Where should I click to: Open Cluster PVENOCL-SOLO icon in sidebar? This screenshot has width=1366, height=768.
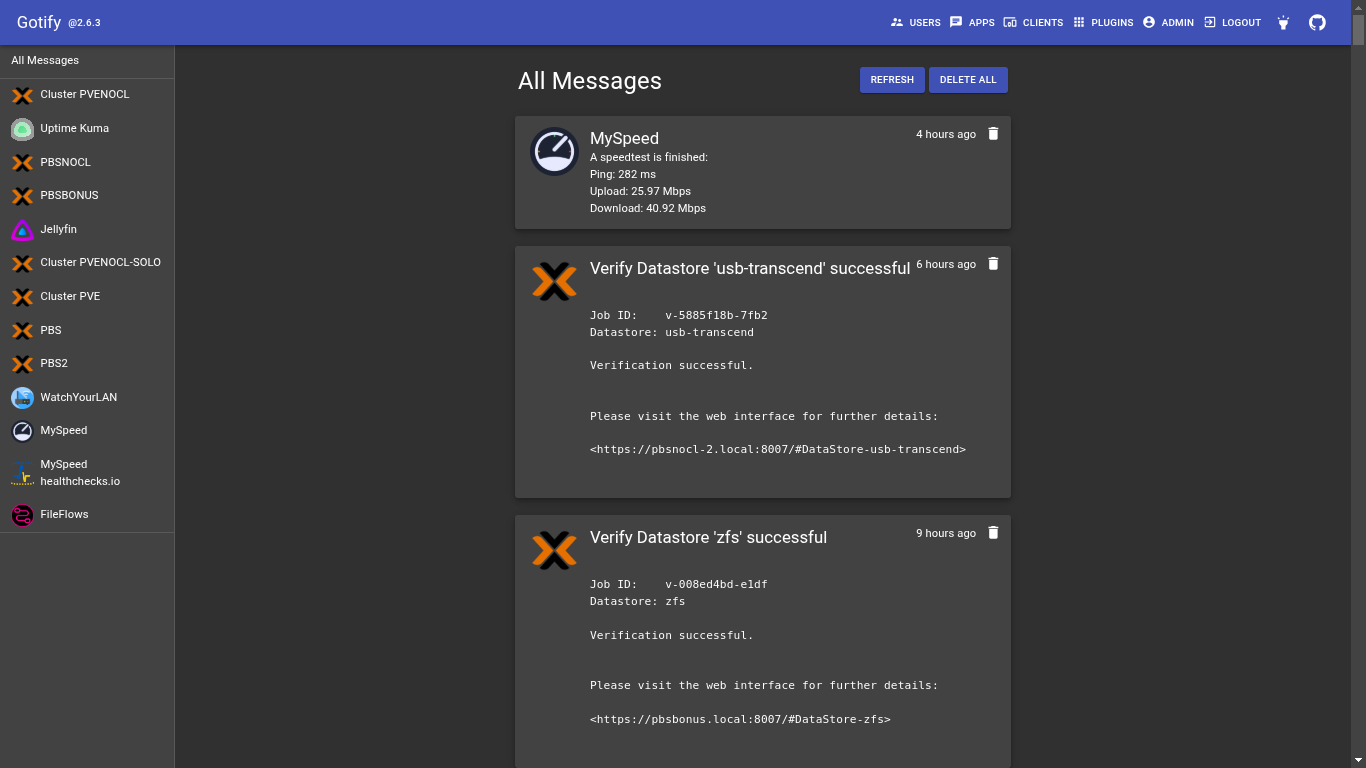pos(22,263)
